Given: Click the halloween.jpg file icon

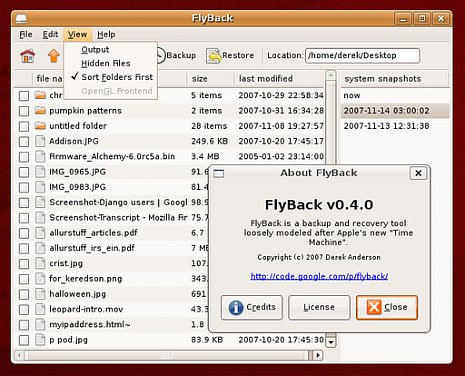Looking at the screenshot, I should tap(40, 294).
